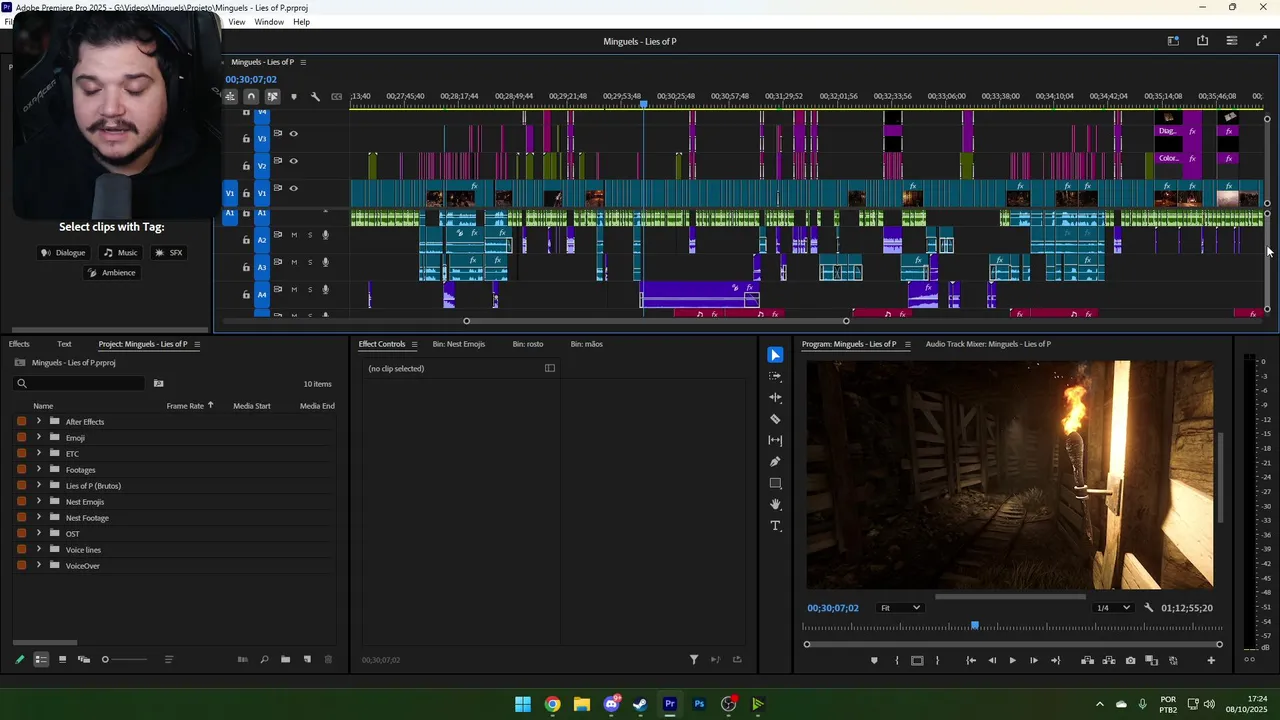The height and width of the screenshot is (720, 1280).
Task: Select the Hand tool
Action: click(775, 505)
